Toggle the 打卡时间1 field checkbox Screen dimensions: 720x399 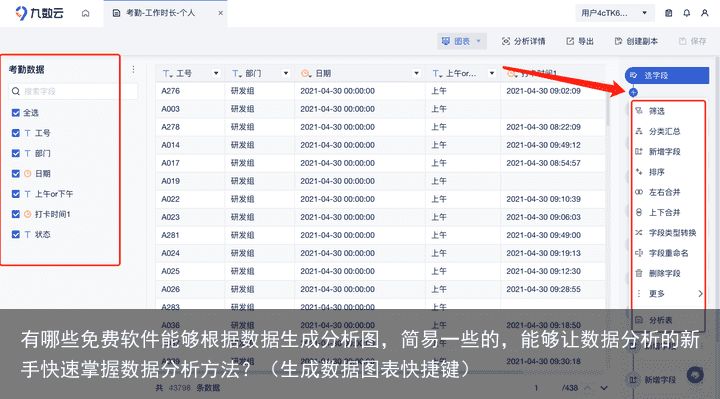[16, 214]
